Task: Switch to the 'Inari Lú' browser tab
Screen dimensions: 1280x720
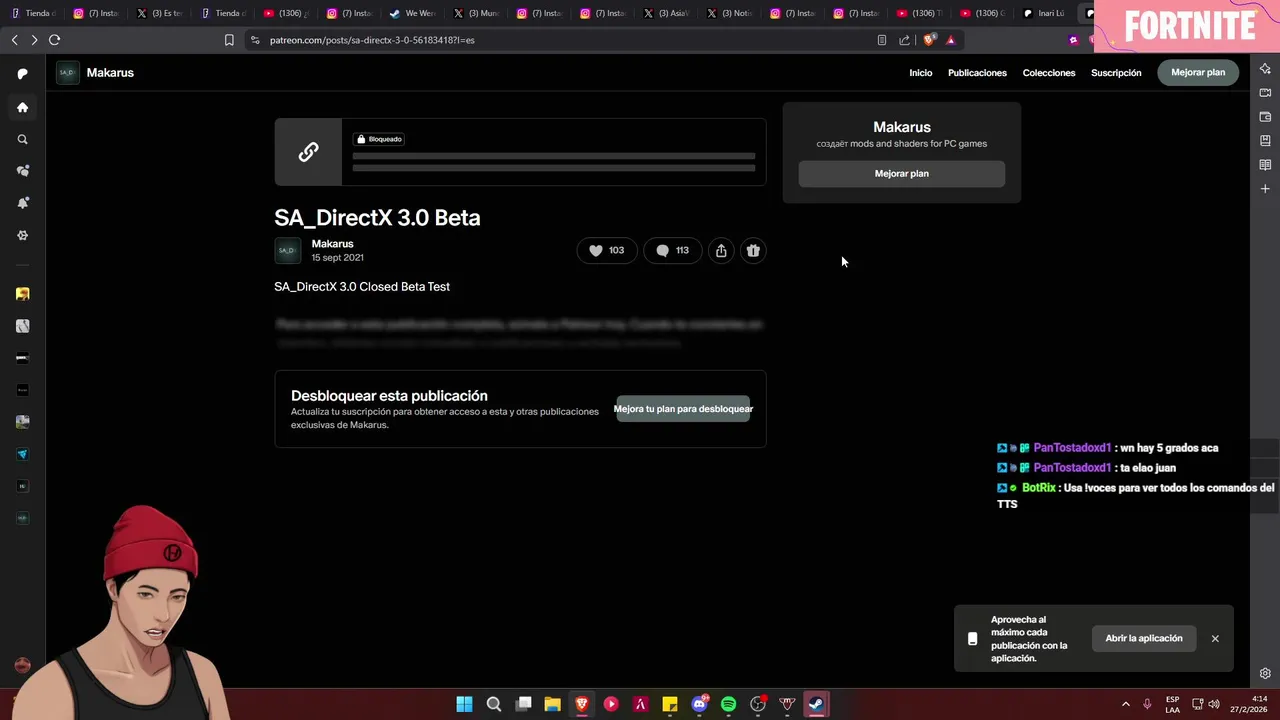Action: [1043, 13]
